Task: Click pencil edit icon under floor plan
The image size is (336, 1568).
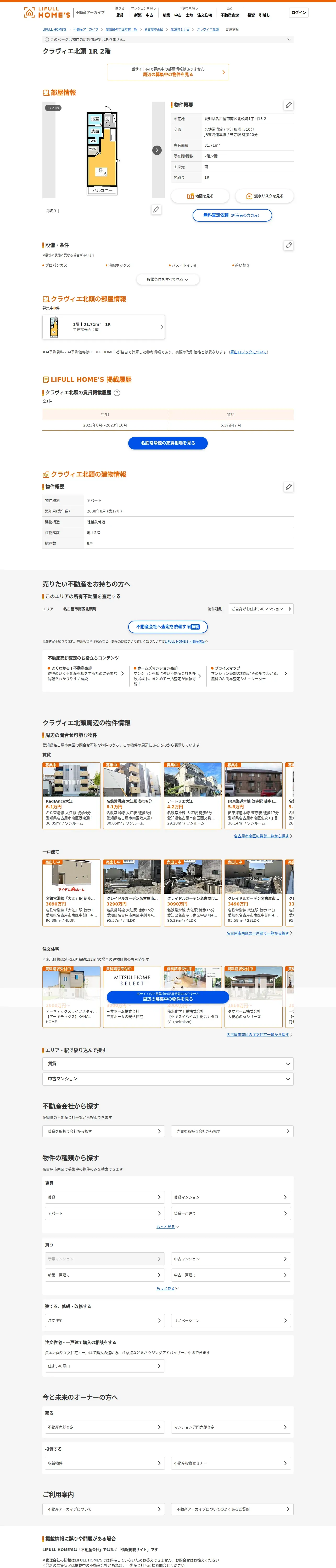Action: tap(156, 210)
